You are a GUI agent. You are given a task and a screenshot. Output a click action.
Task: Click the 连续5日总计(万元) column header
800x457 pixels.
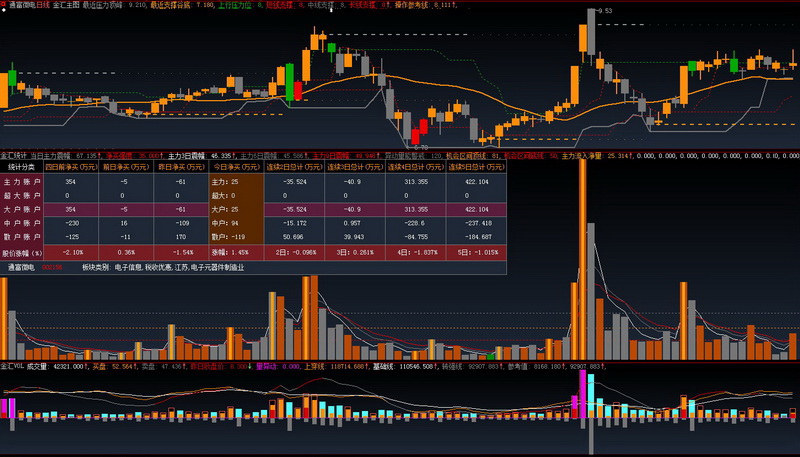click(477, 167)
